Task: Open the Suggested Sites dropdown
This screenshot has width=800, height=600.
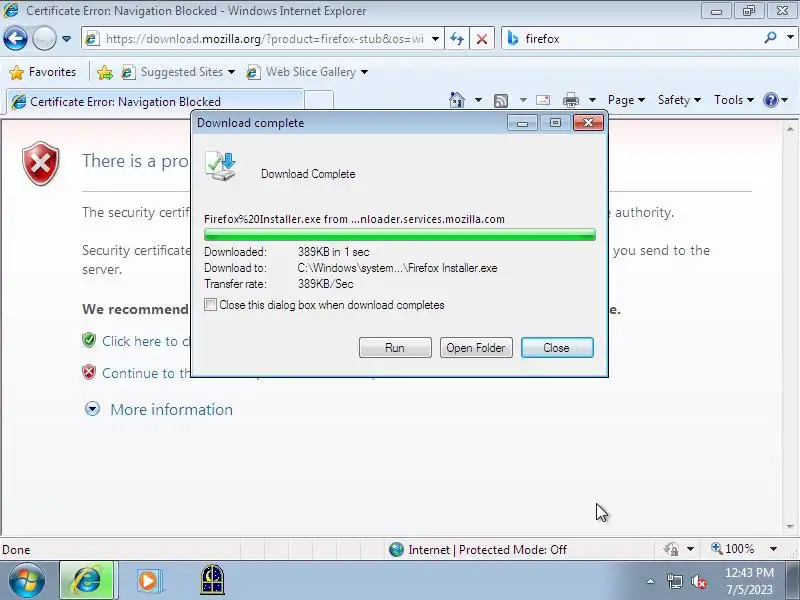Action: coord(178,72)
